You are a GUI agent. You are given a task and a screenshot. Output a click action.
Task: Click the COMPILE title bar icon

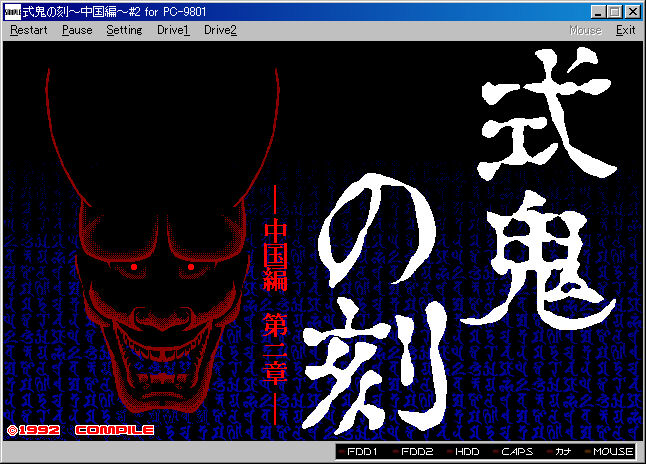(12, 12)
